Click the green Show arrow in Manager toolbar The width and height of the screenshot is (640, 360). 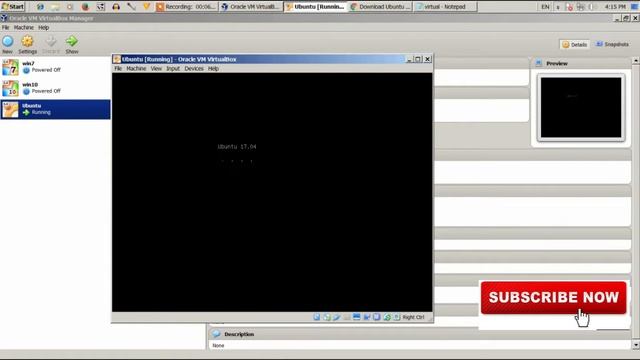pos(71,41)
